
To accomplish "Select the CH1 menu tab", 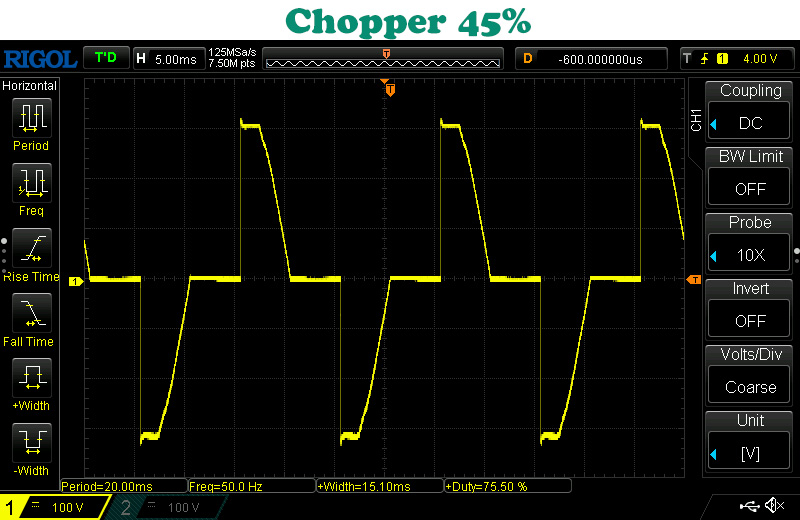I will click(x=696, y=120).
